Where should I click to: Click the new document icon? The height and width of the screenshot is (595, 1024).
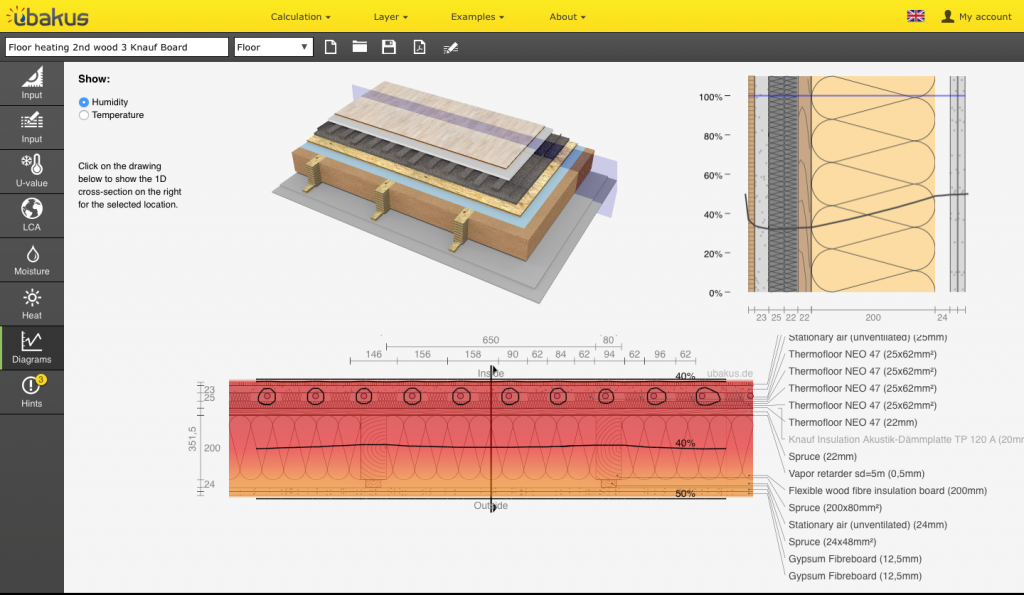(331, 47)
